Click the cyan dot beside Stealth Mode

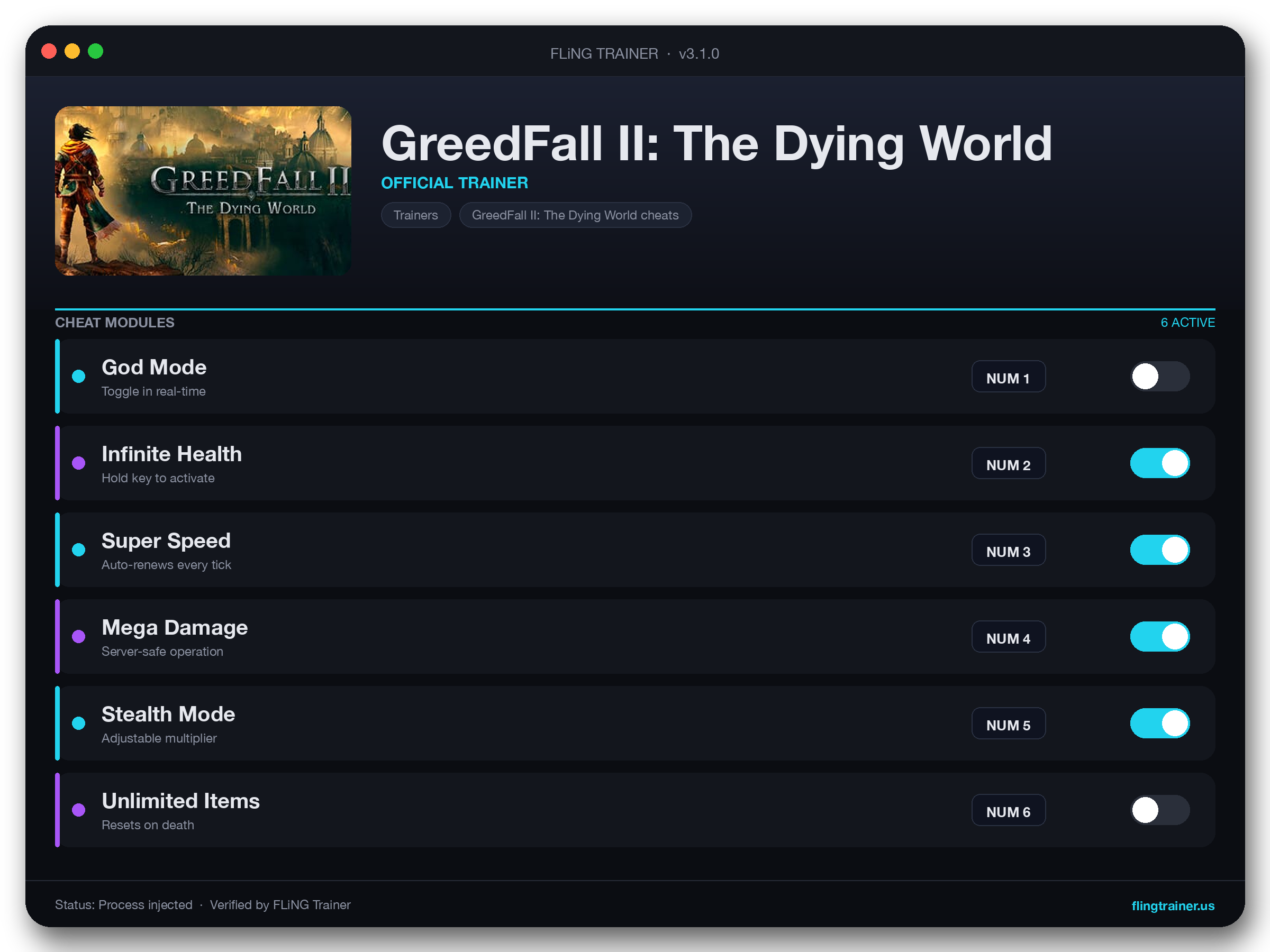79,723
